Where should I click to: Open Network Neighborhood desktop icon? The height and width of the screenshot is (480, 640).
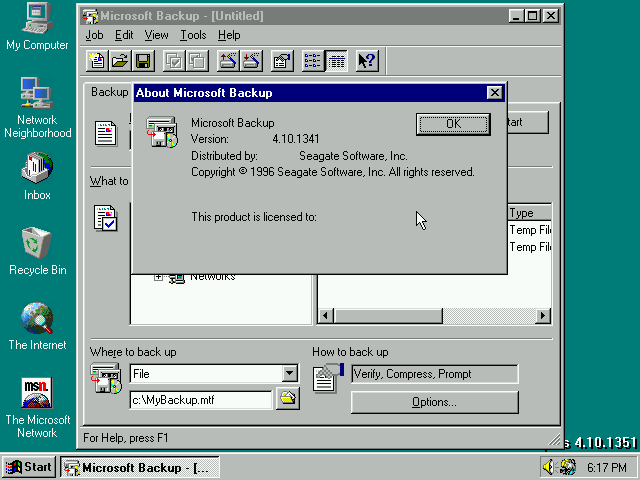[x=37, y=108]
